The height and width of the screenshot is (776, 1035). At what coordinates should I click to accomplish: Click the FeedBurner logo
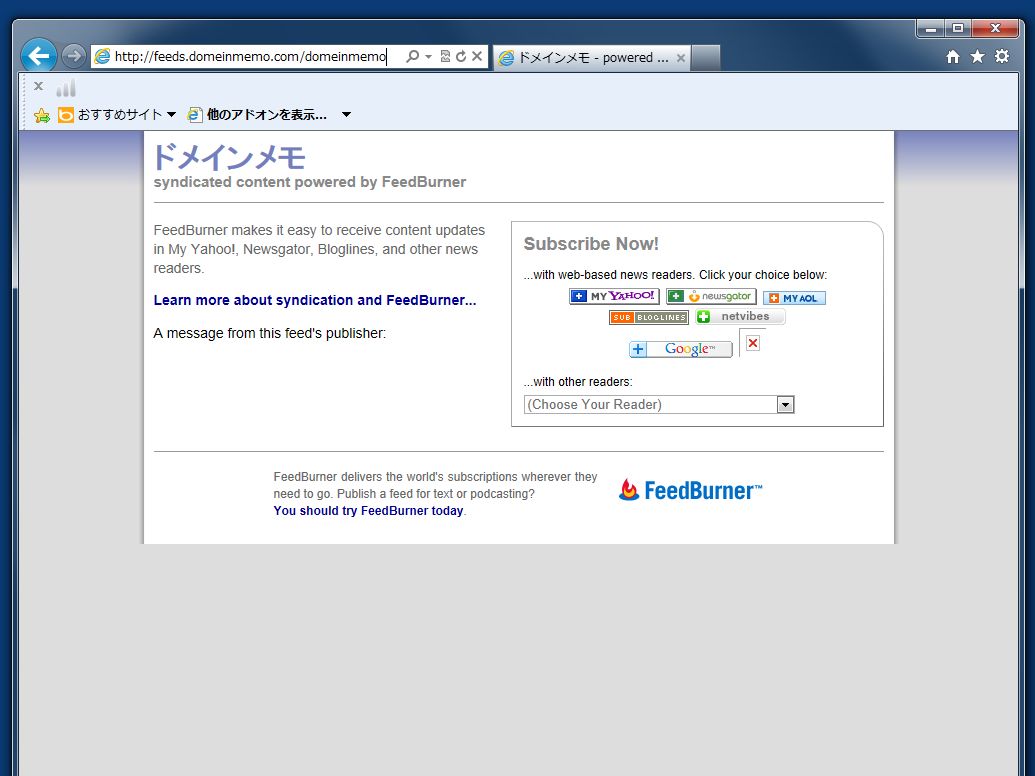(690, 490)
